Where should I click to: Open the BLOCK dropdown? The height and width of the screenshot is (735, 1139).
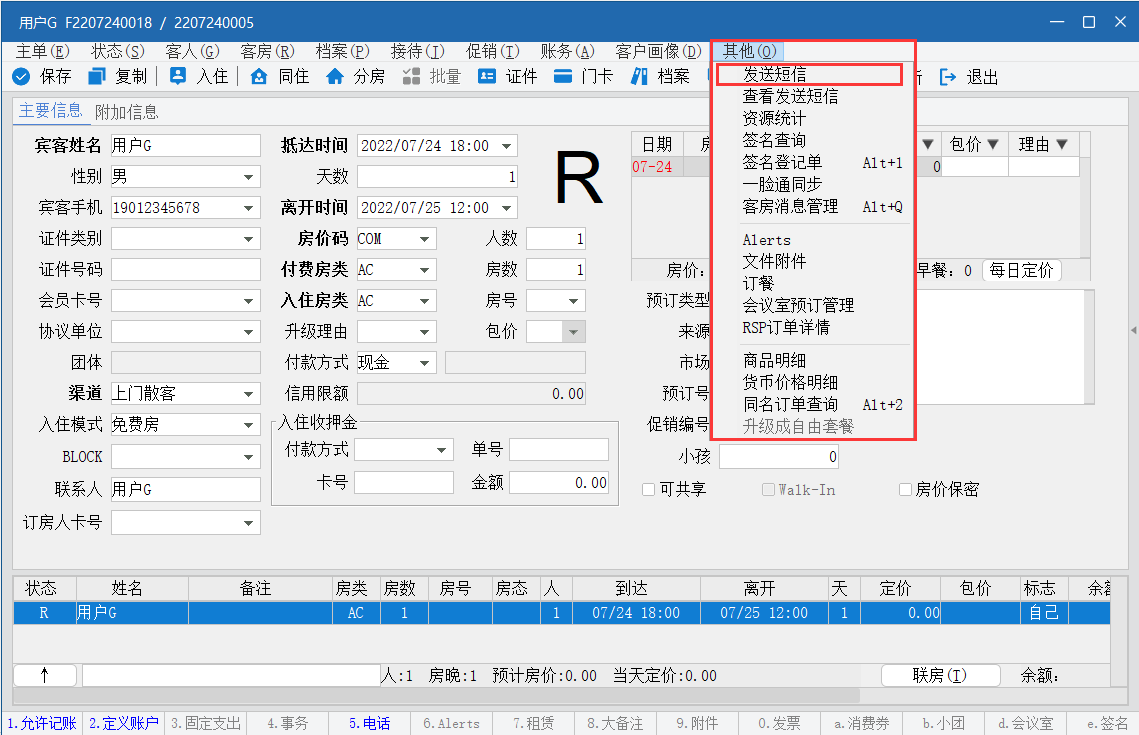(248, 457)
